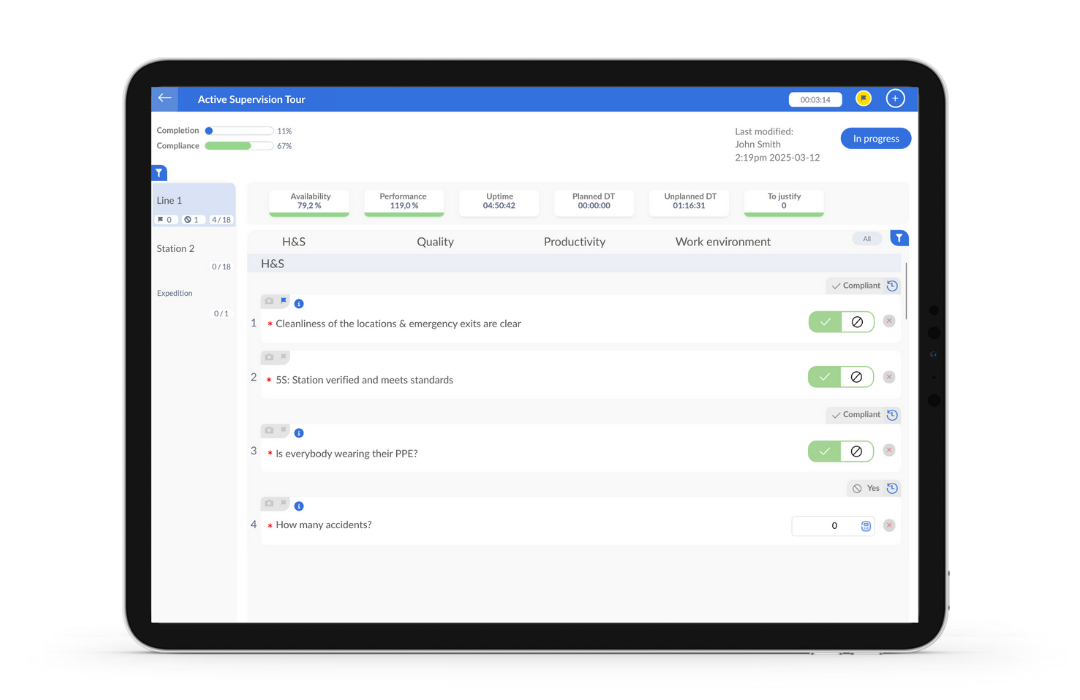Open the filter next to All pill

(x=899, y=238)
